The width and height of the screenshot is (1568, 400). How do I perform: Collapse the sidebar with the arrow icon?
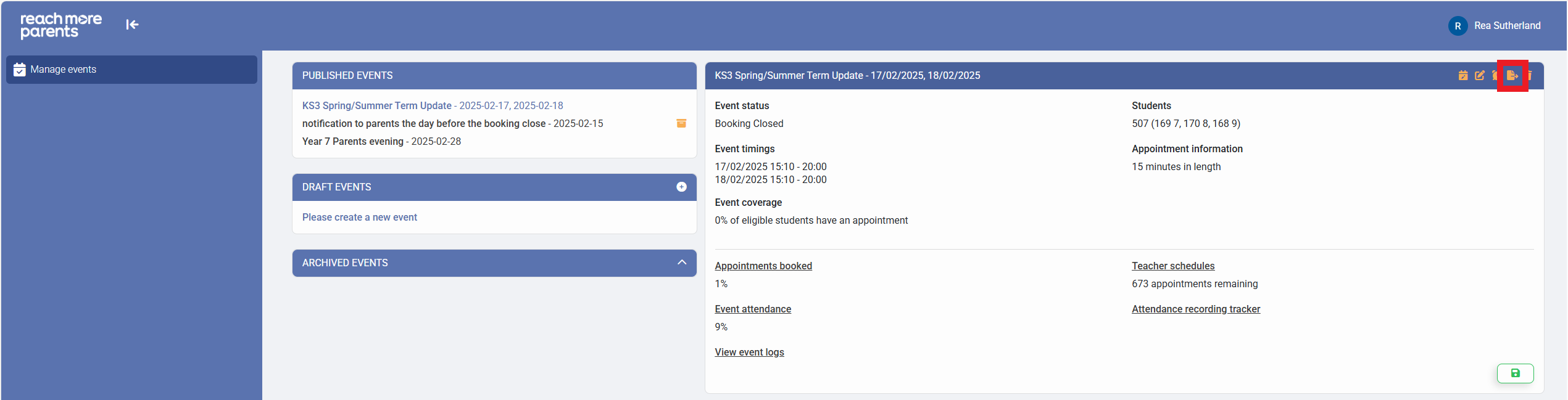pos(132,25)
